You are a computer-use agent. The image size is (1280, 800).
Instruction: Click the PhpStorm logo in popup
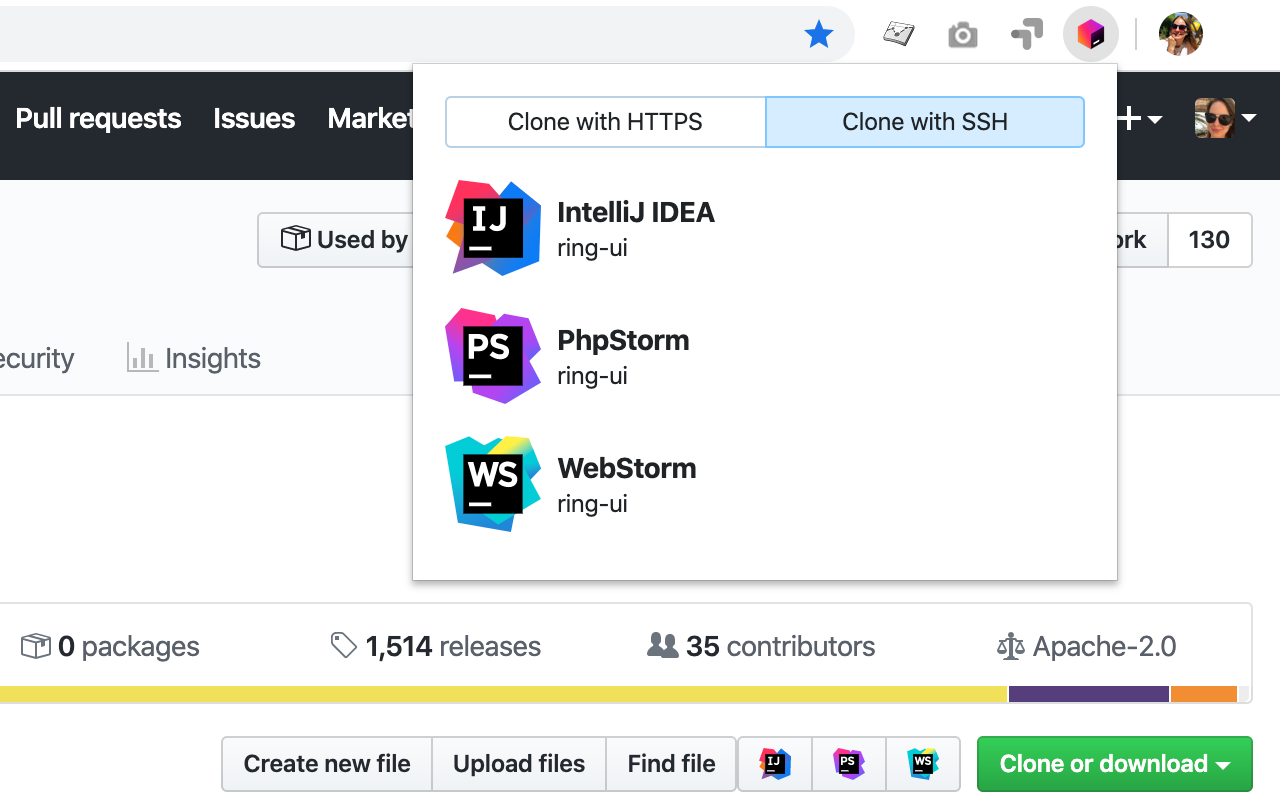point(493,356)
